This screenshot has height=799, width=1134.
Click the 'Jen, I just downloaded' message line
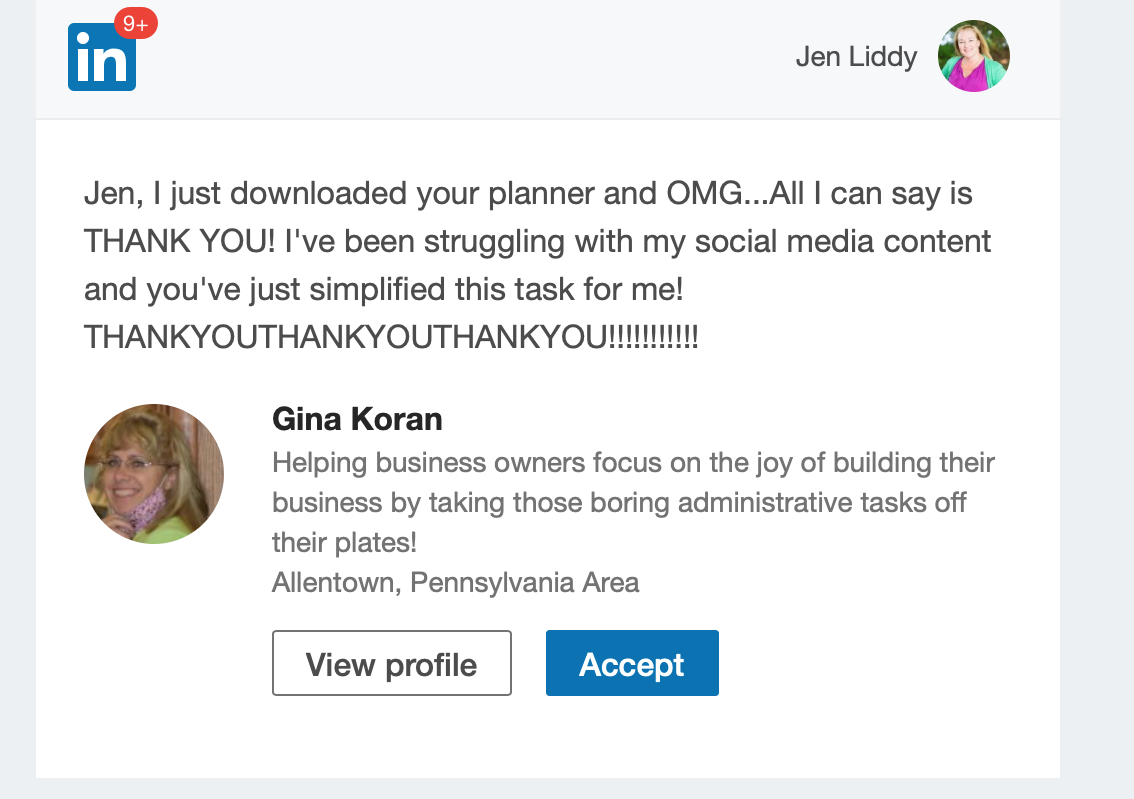point(527,193)
